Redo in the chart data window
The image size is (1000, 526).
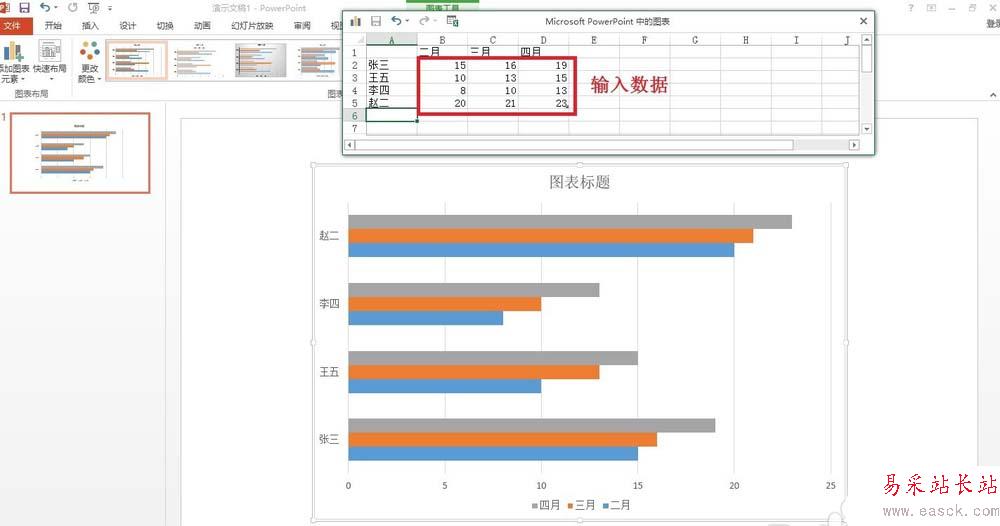(424, 21)
